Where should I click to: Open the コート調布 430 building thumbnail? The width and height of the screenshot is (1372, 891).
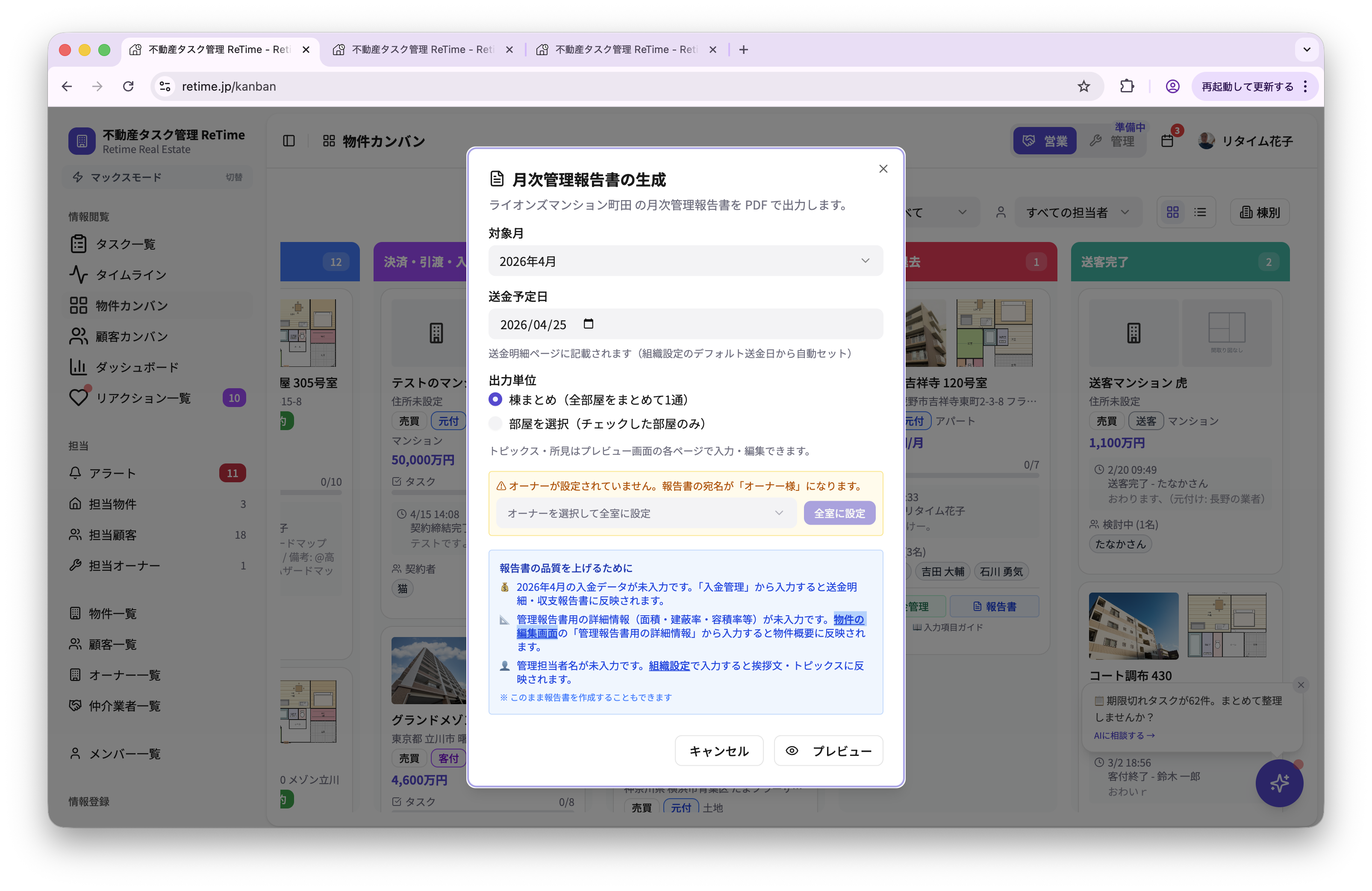pos(1133,626)
